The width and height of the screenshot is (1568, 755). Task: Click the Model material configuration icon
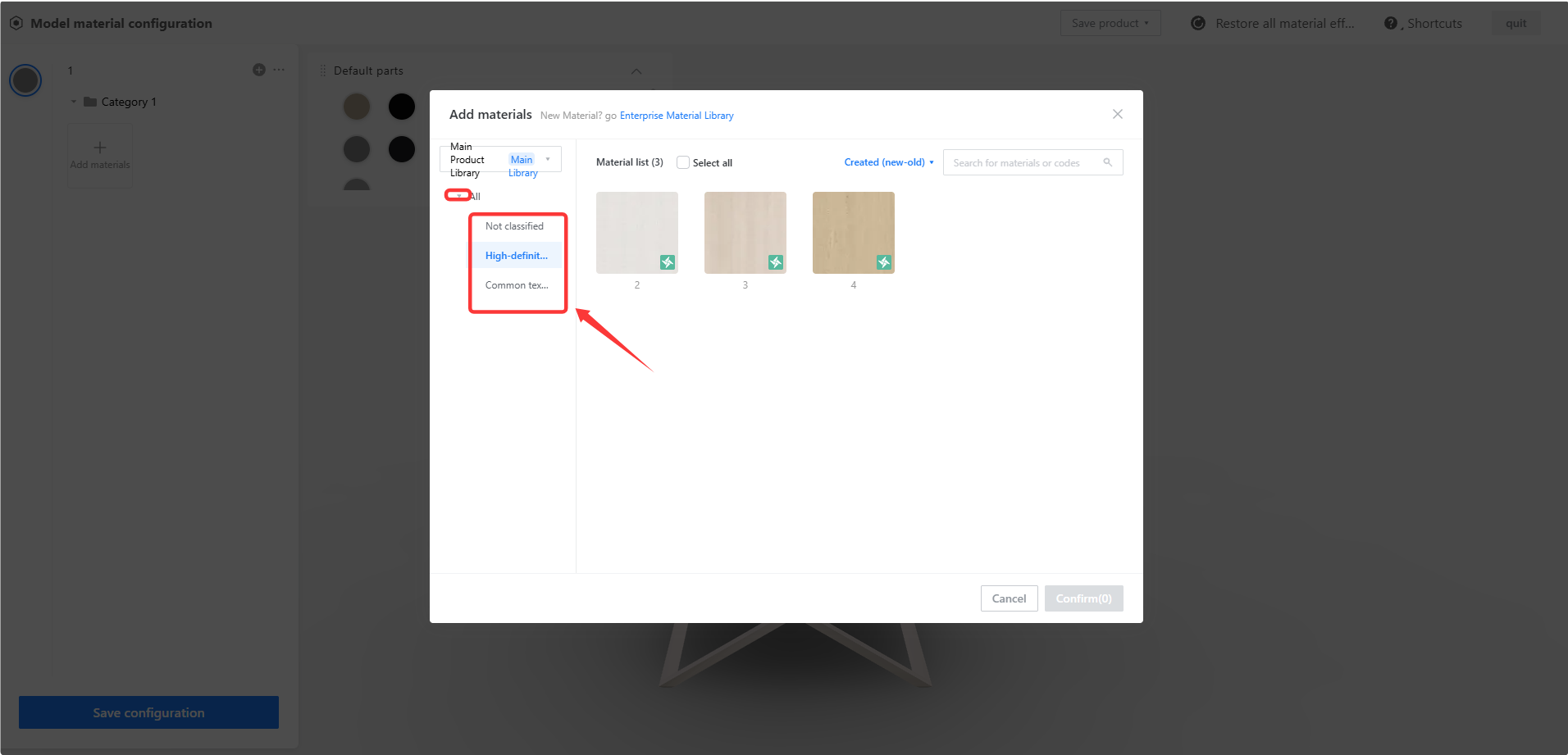coord(16,23)
